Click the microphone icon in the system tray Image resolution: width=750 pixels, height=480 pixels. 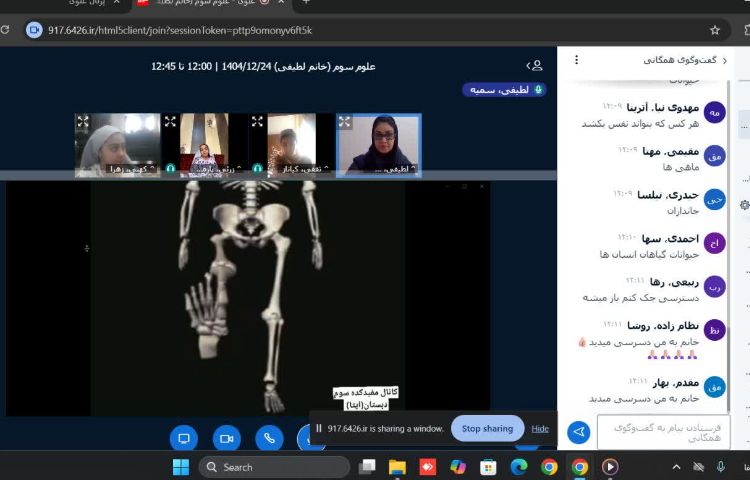(x=720, y=467)
